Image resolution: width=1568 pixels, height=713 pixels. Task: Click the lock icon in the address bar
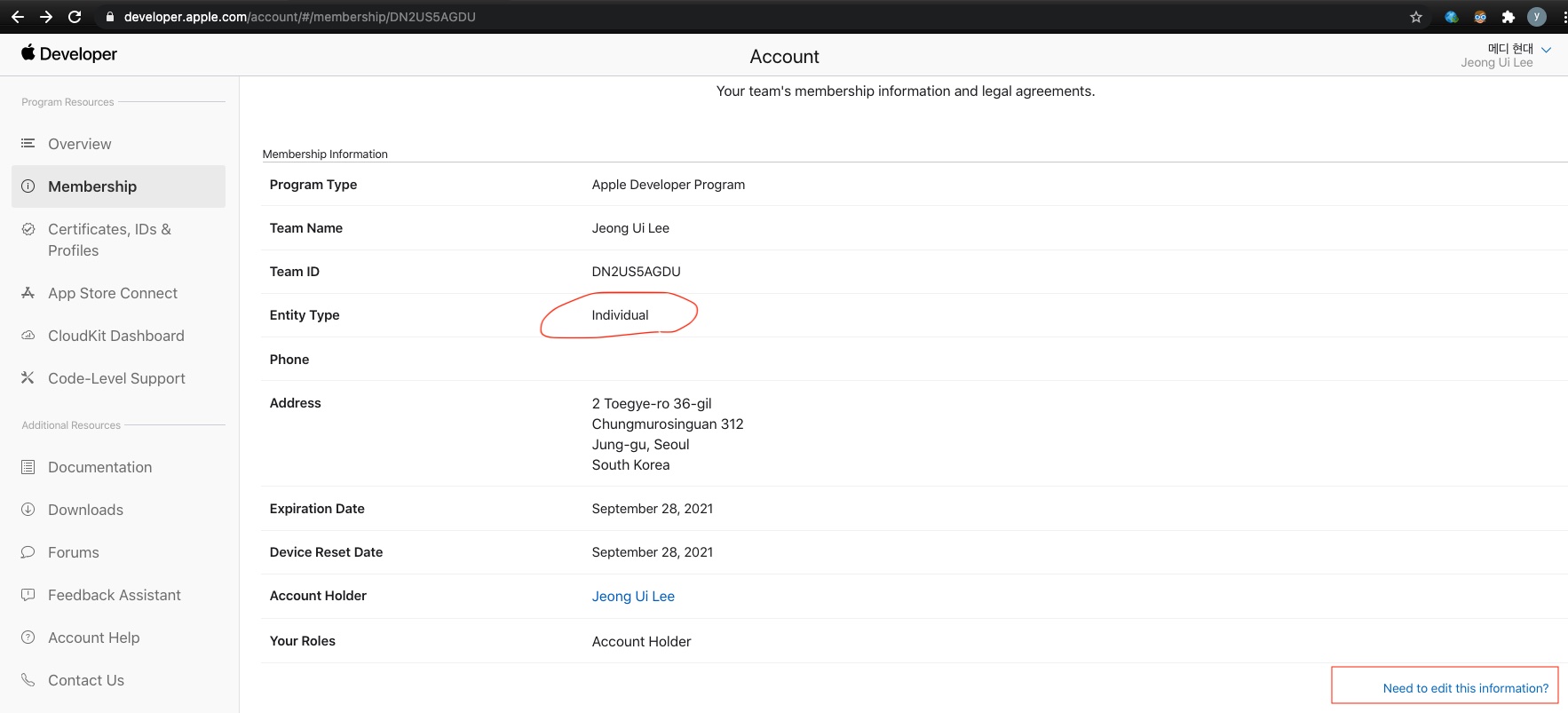tap(110, 17)
